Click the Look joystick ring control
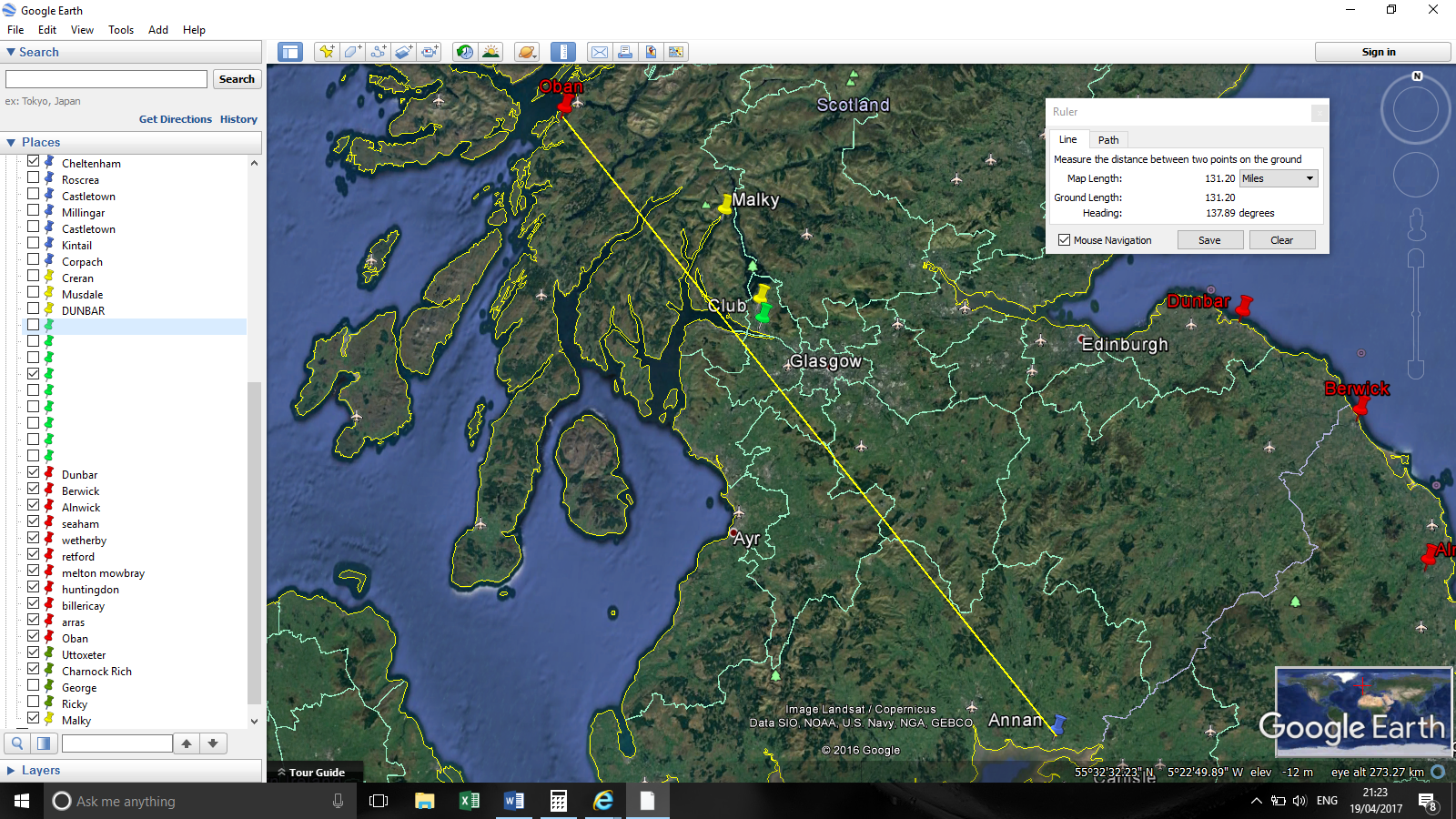The width and height of the screenshot is (1456, 819). (x=1416, y=109)
